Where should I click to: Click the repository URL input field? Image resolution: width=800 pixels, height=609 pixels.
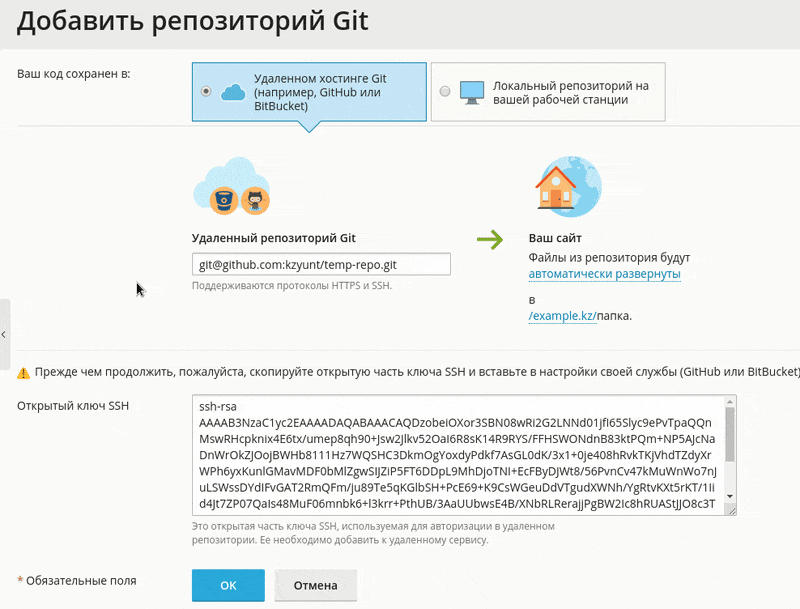pos(320,264)
